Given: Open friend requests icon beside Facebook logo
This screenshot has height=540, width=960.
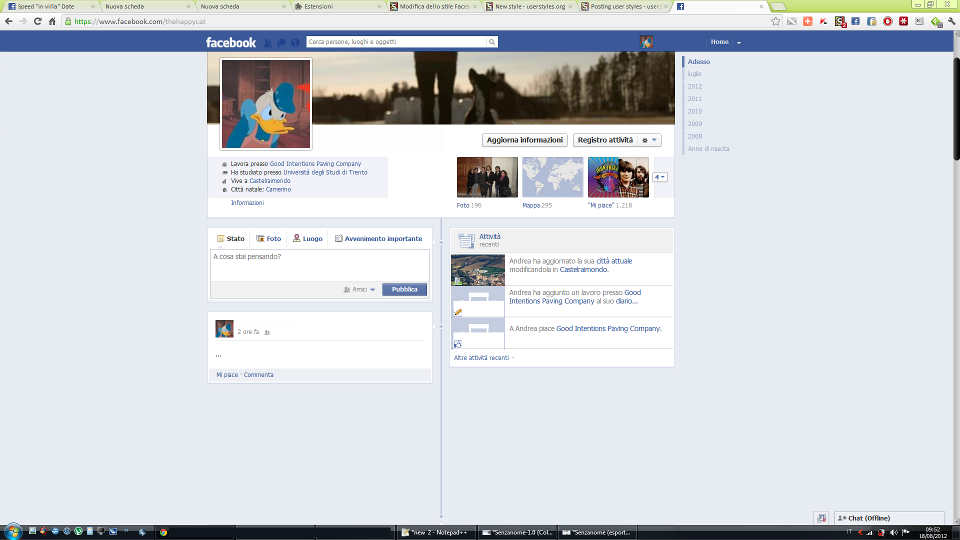Looking at the screenshot, I should (x=268, y=42).
